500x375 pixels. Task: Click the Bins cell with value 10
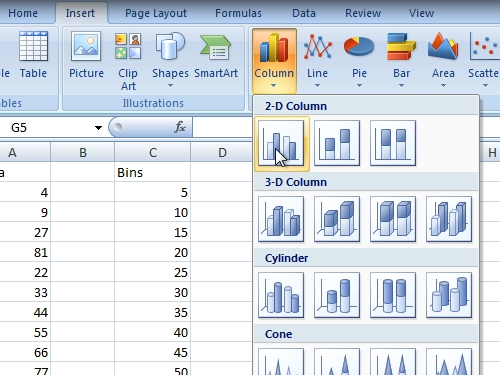click(153, 212)
